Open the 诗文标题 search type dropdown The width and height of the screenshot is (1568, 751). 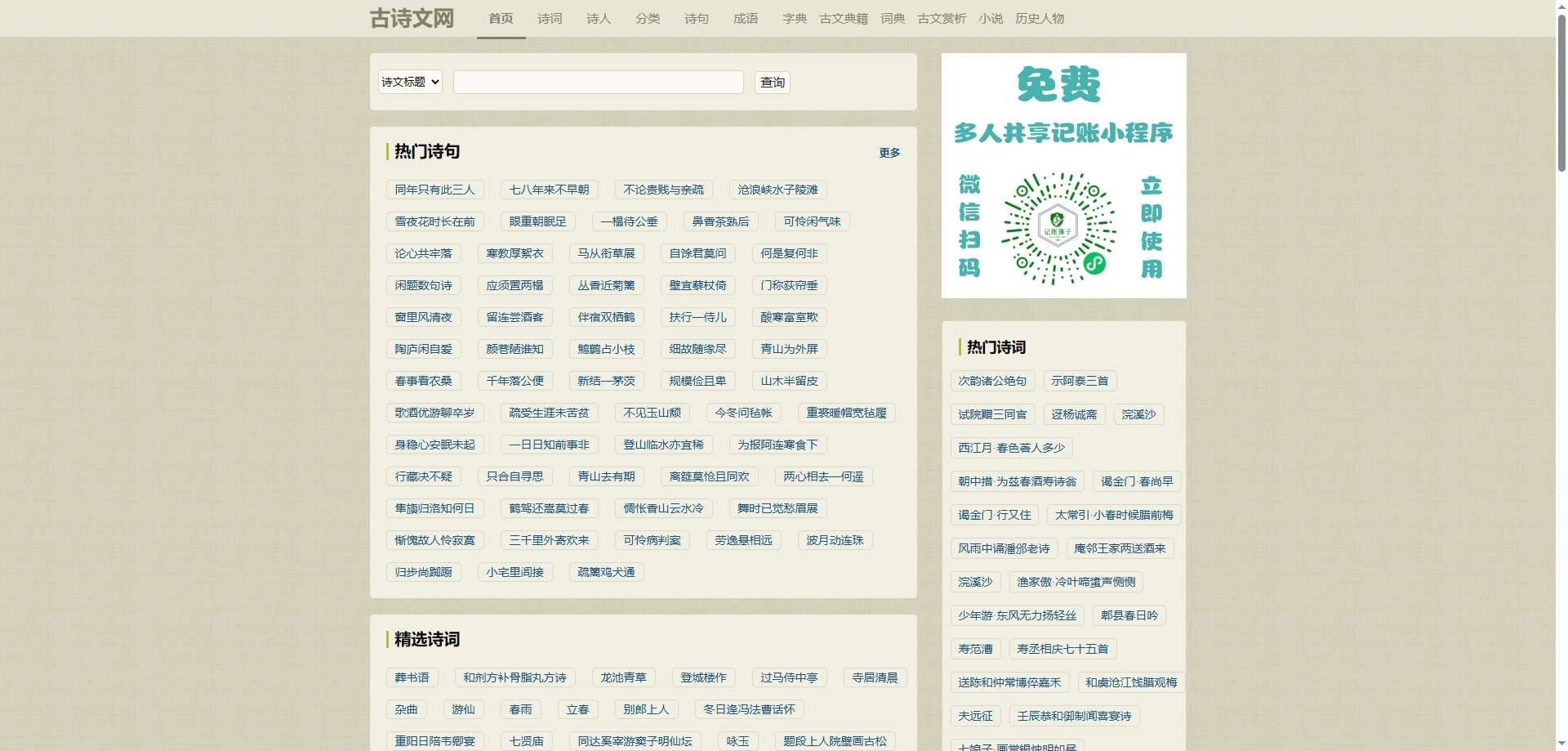pos(409,82)
